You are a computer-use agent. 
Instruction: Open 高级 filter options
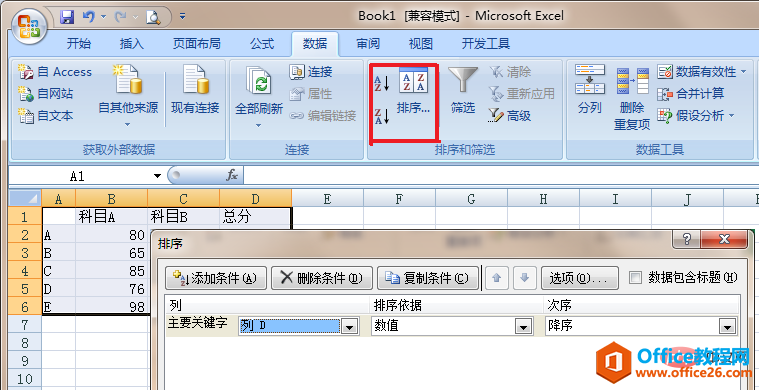coord(510,116)
